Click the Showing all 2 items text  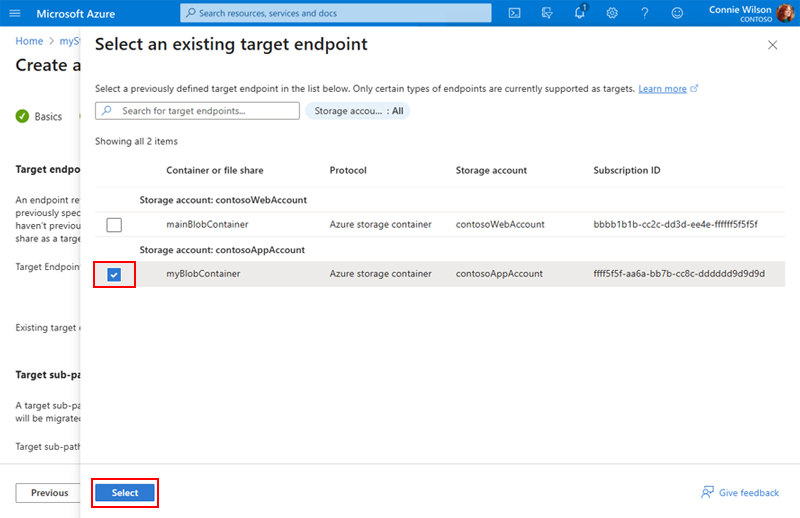click(136, 141)
